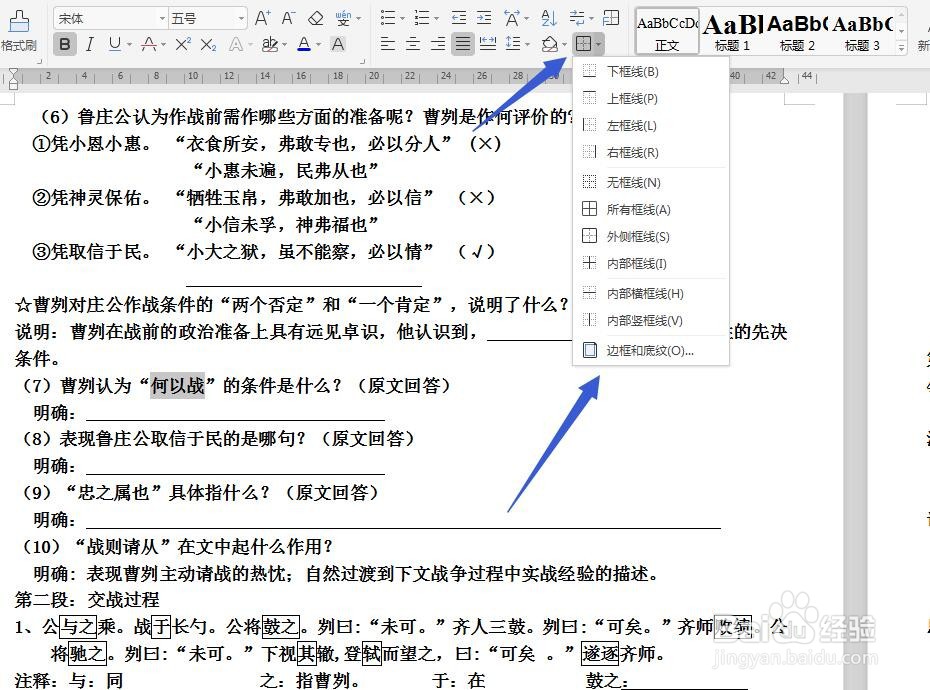Image resolution: width=930 pixels, height=690 pixels.
Task: Clear formatting with the eraser icon
Action: pyautogui.click(x=316, y=16)
